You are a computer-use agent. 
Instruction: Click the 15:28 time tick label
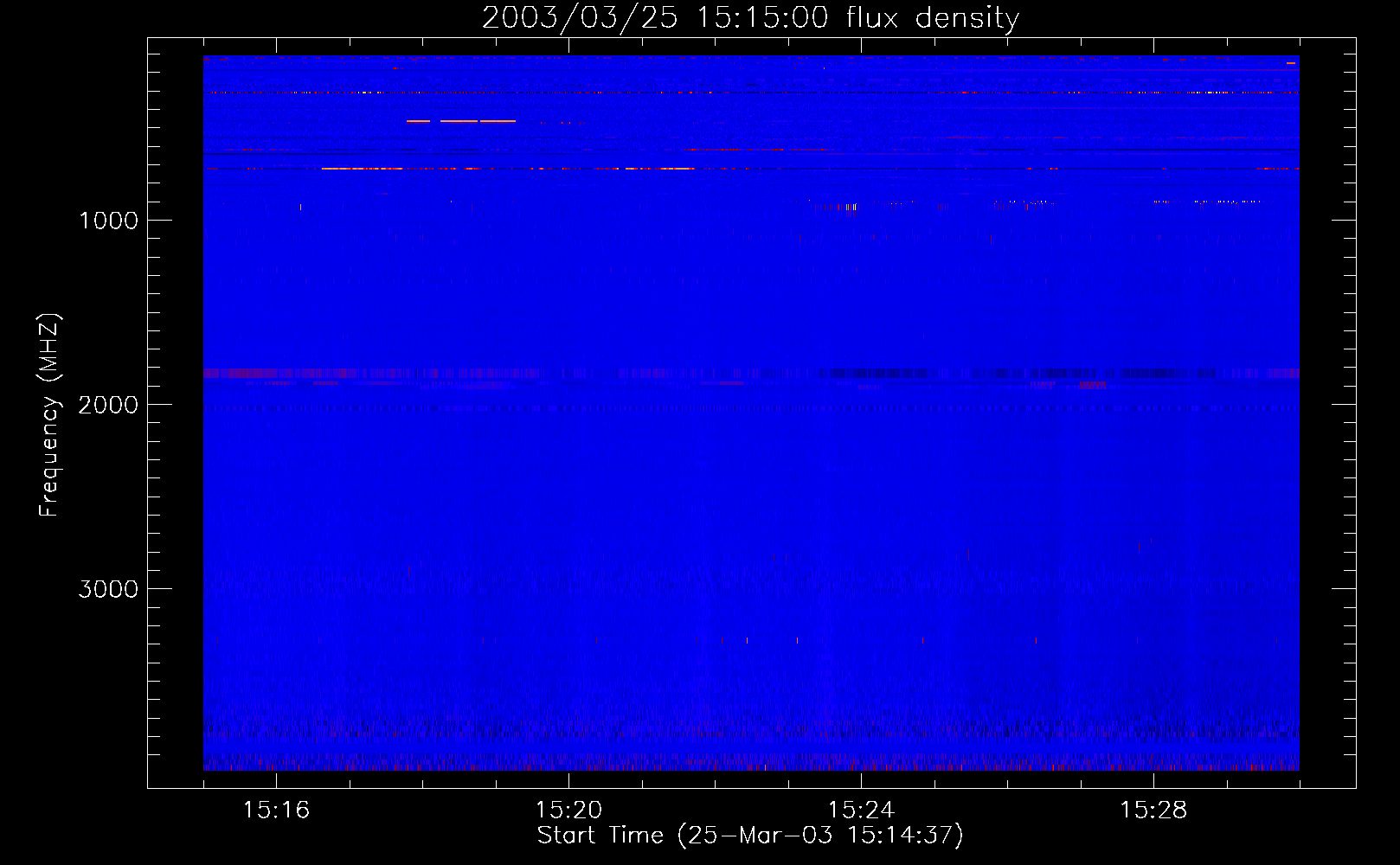pyautogui.click(x=1153, y=811)
